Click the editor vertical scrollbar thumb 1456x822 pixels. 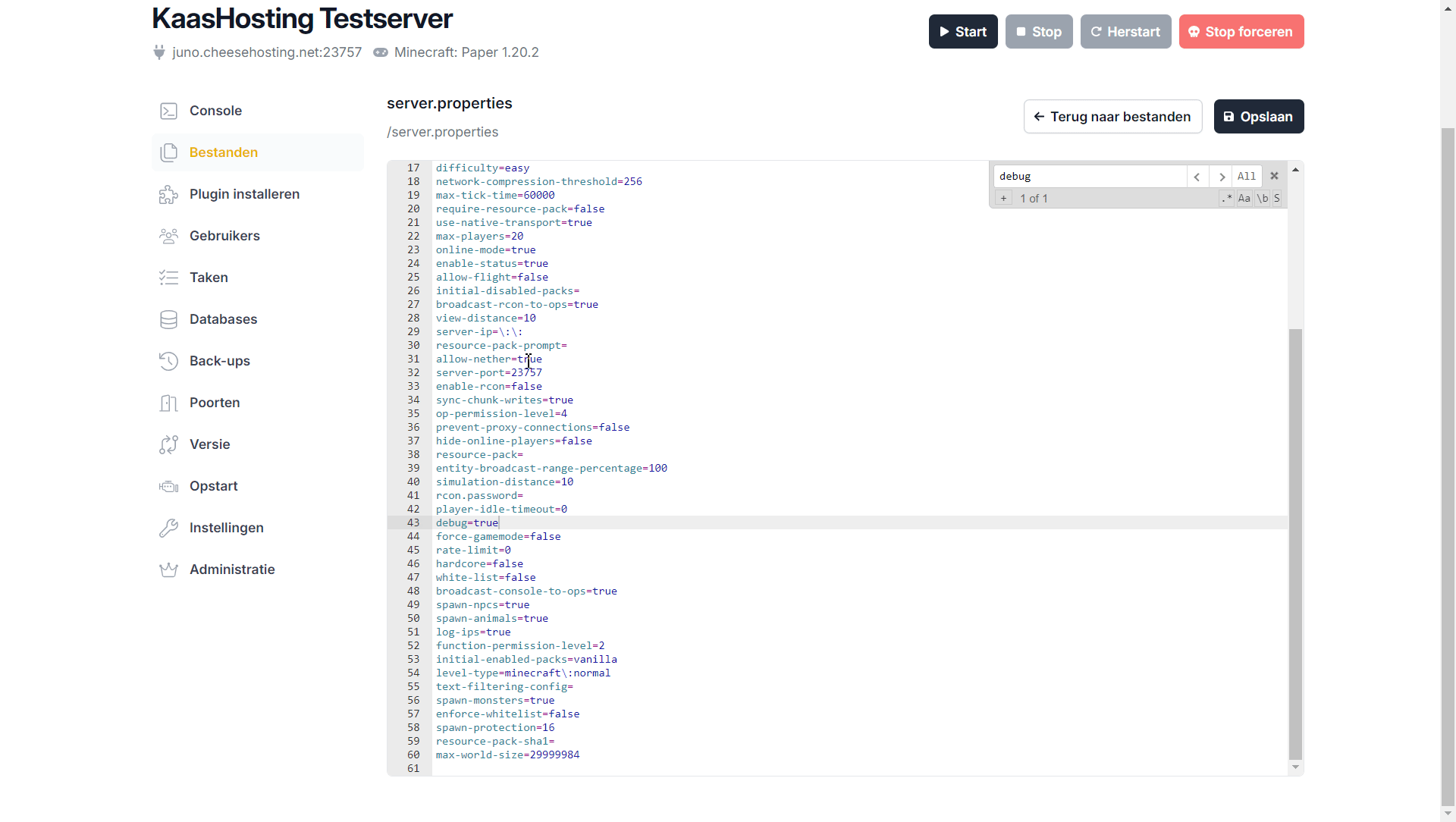click(x=1295, y=543)
